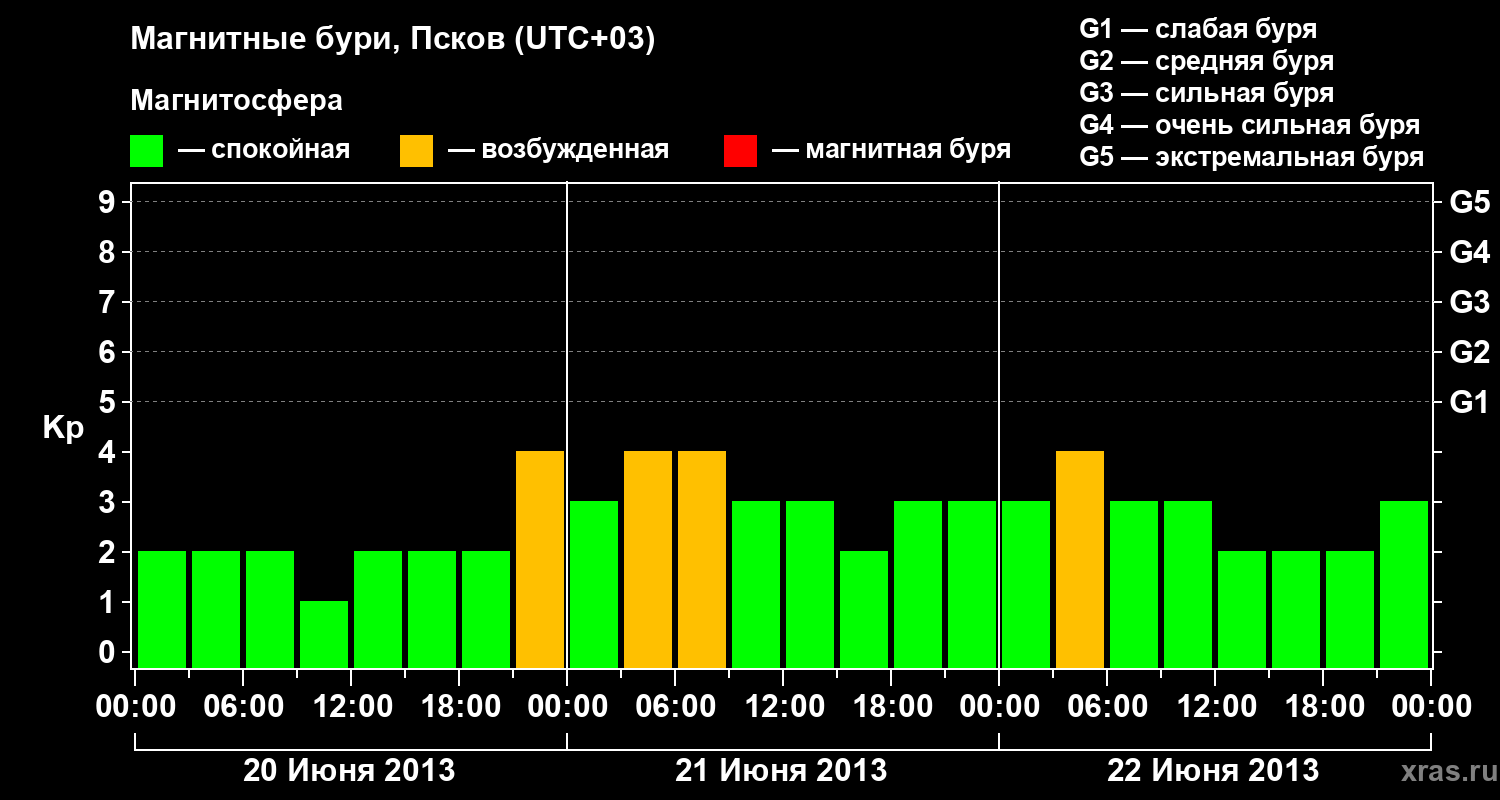
Task: Click the 22 June 00:00–03:00 Kp 3 bar
Action: pyautogui.click(x=1026, y=584)
